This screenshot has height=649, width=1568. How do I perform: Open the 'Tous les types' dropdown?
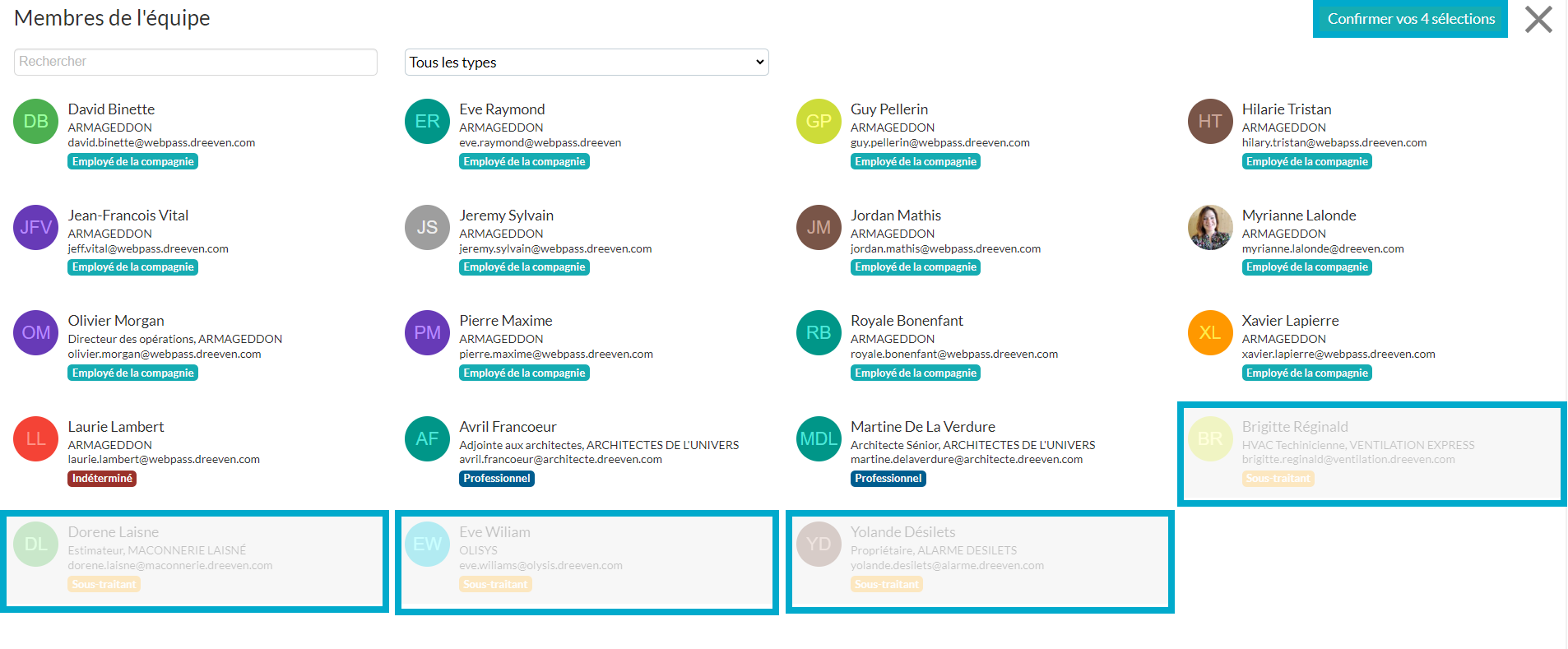(587, 63)
